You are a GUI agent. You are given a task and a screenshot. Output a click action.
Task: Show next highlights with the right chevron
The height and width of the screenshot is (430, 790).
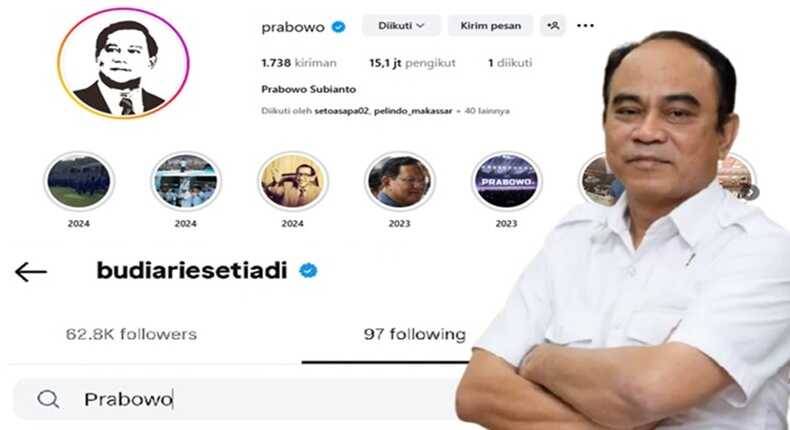pos(751,192)
